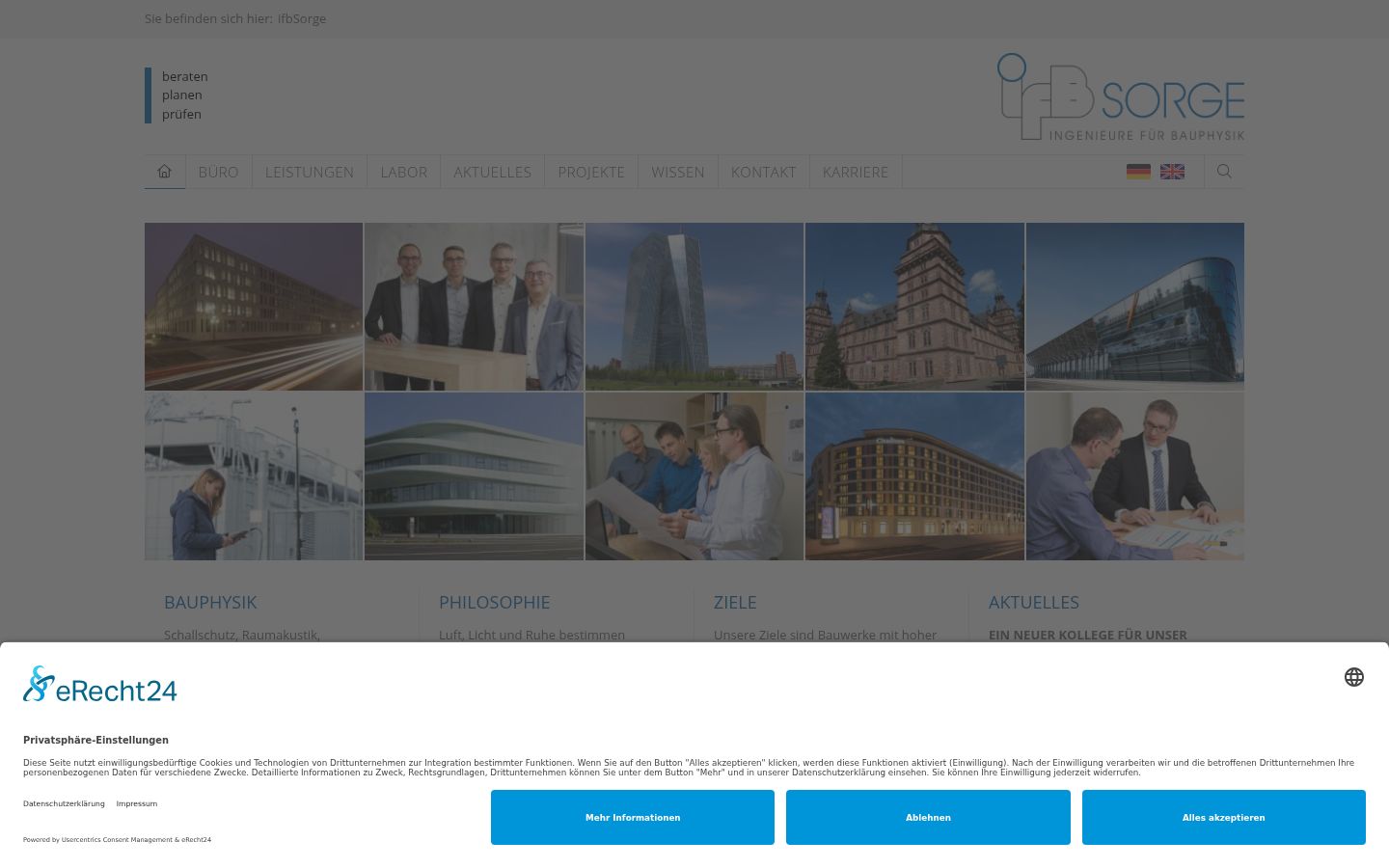Open the WISSEN menu
This screenshot has width=1389, height=868.
[678, 172]
